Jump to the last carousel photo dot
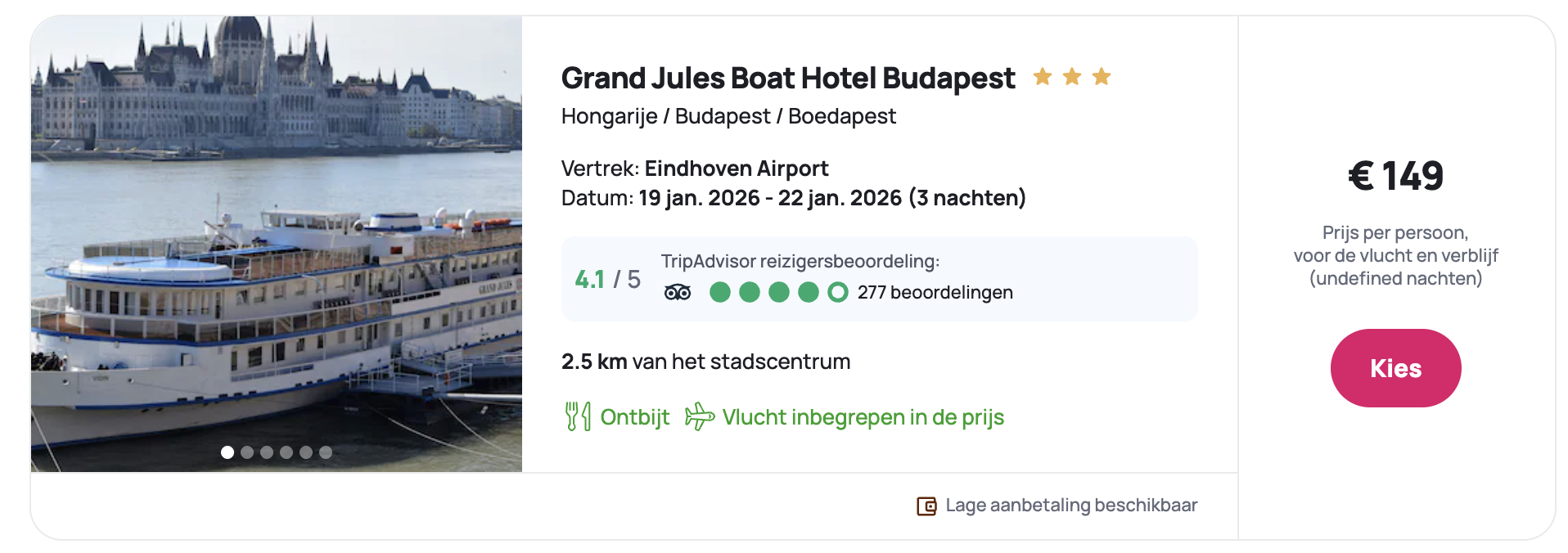The height and width of the screenshot is (553, 1568). 326,452
